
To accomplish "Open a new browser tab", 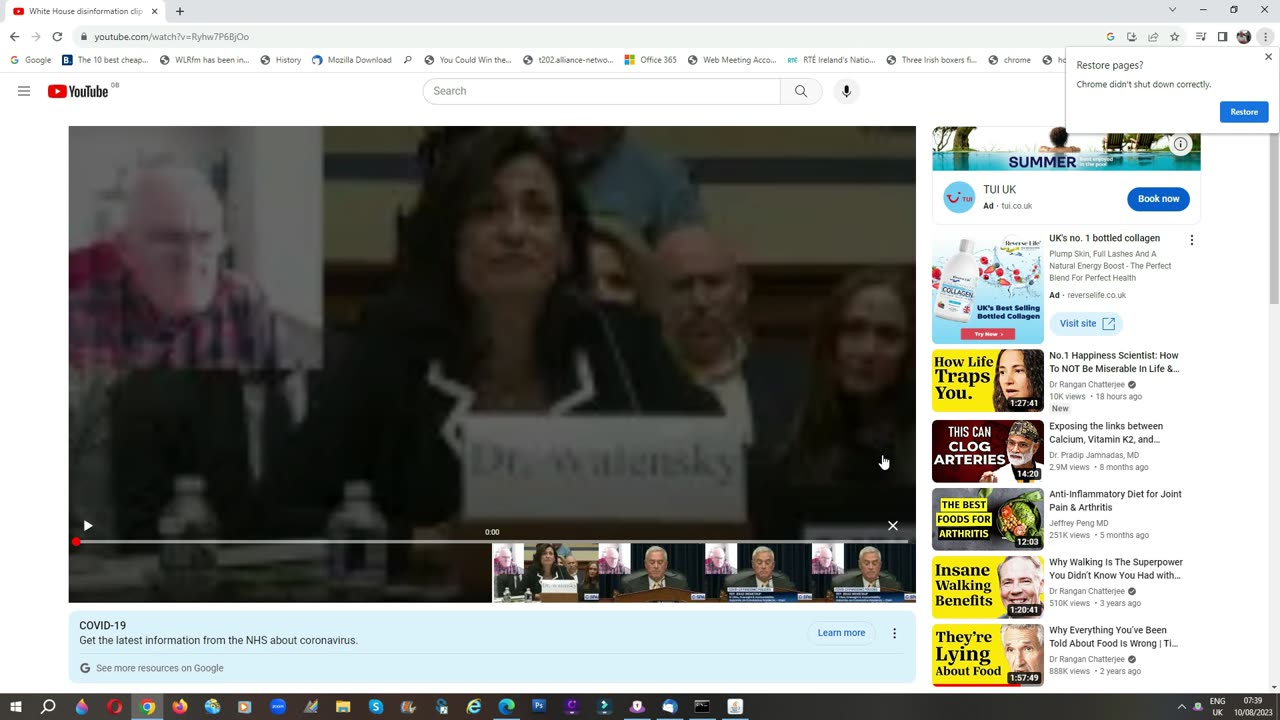I will click(180, 11).
